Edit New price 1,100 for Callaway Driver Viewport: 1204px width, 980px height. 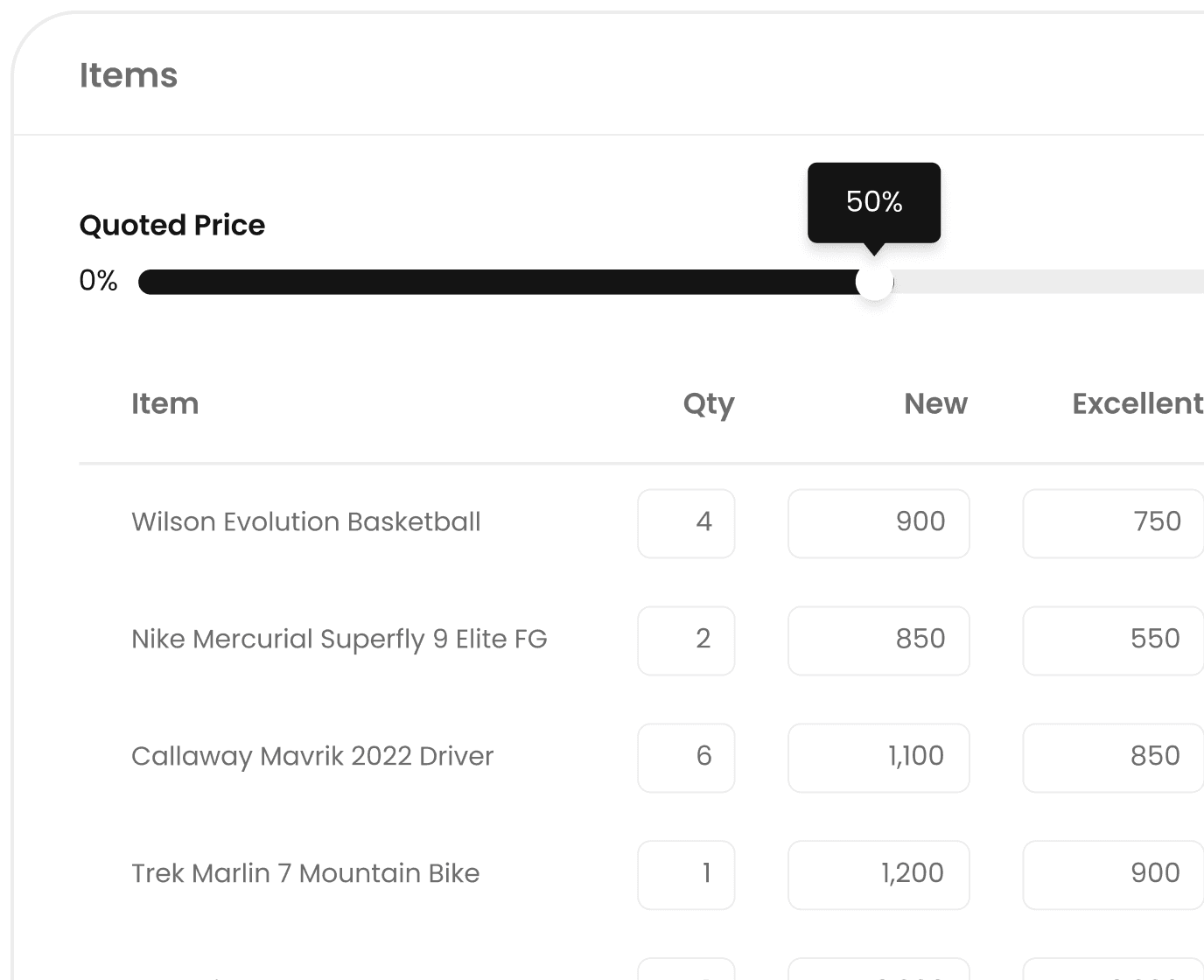coord(878,758)
